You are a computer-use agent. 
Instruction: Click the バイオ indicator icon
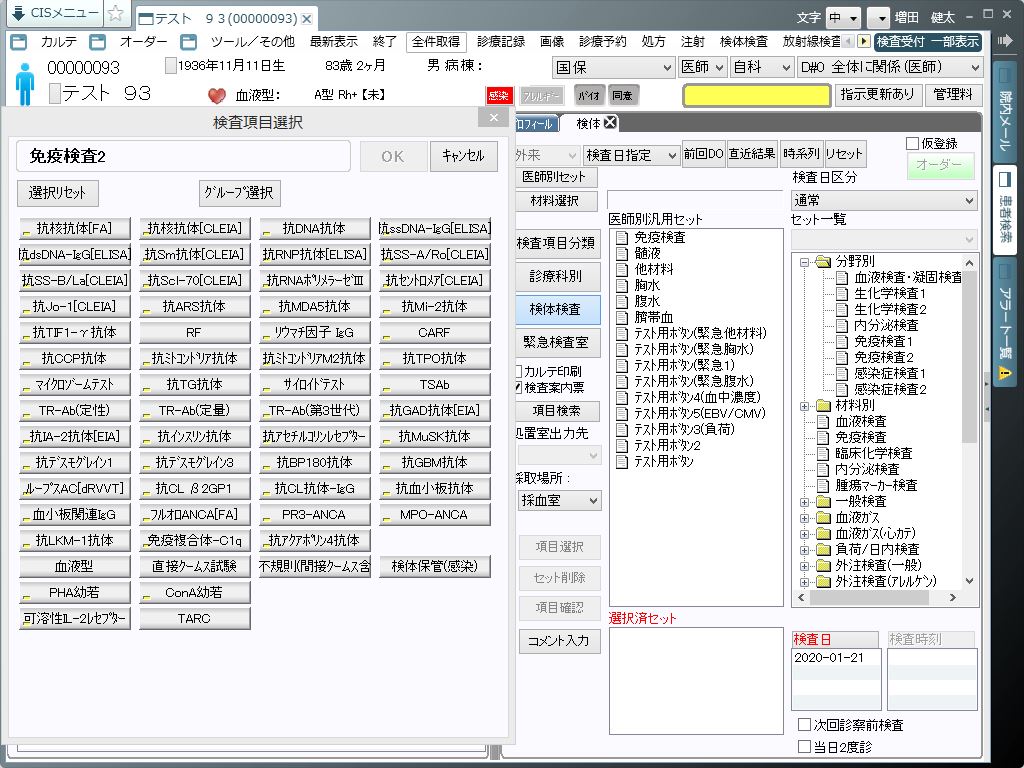(589, 95)
